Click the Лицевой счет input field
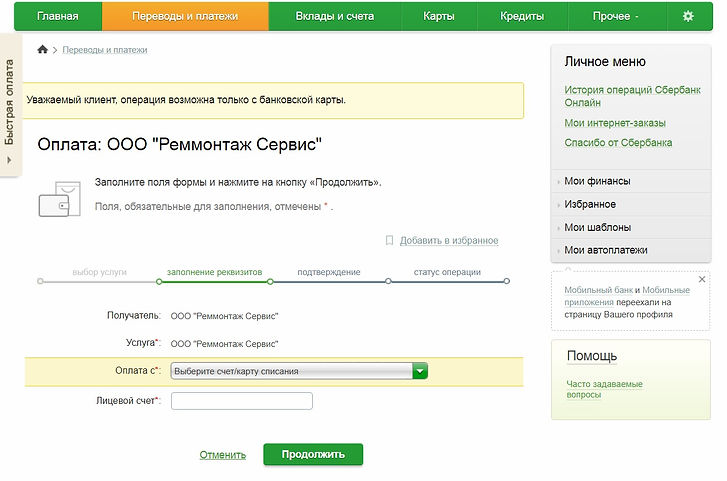The height and width of the screenshot is (481, 727). coord(242,401)
